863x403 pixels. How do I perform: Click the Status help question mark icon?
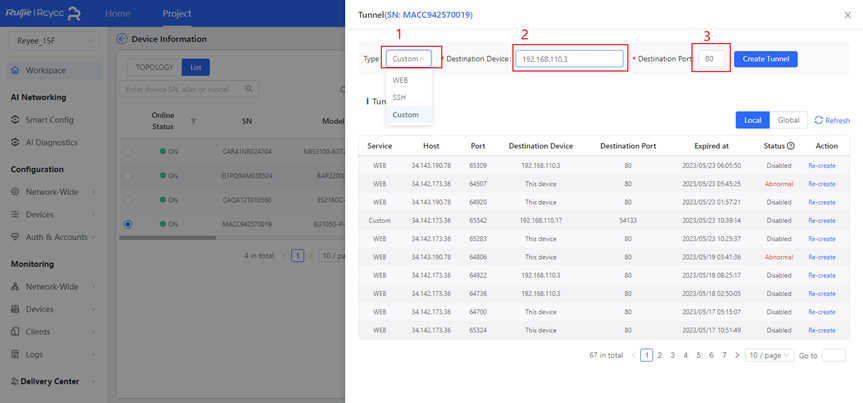pos(791,146)
